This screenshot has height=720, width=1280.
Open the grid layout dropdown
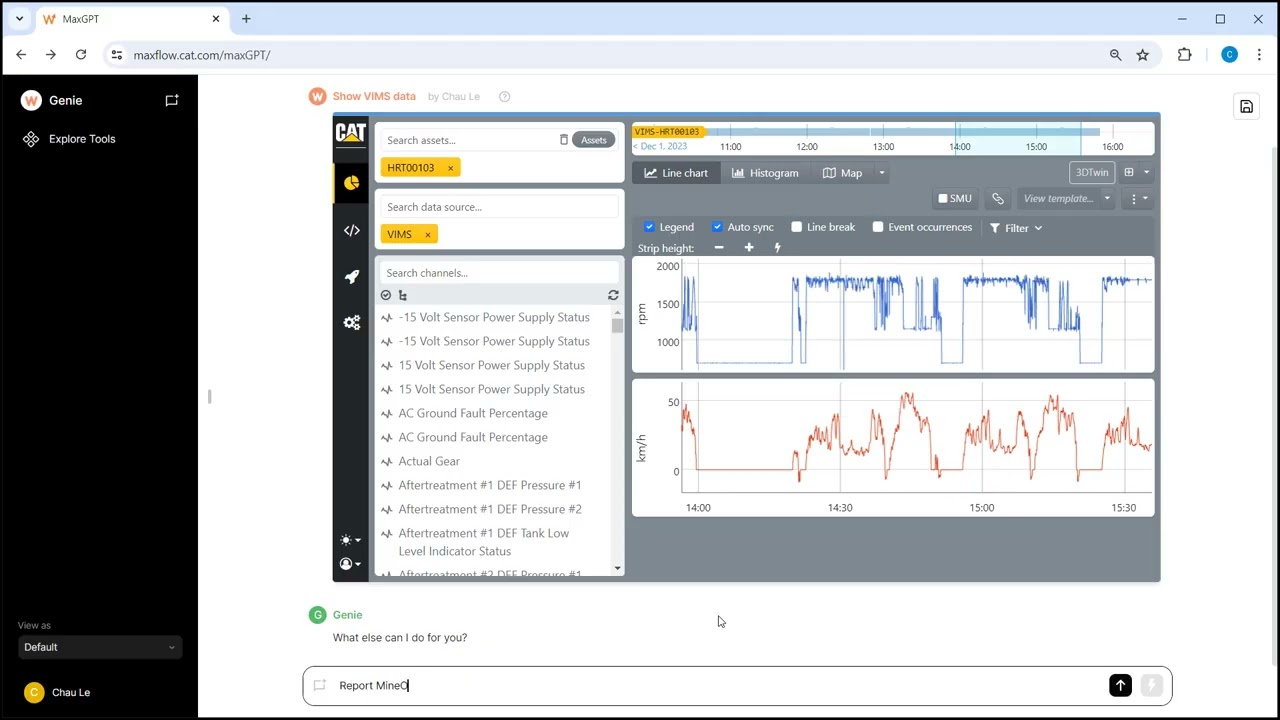[1137, 173]
